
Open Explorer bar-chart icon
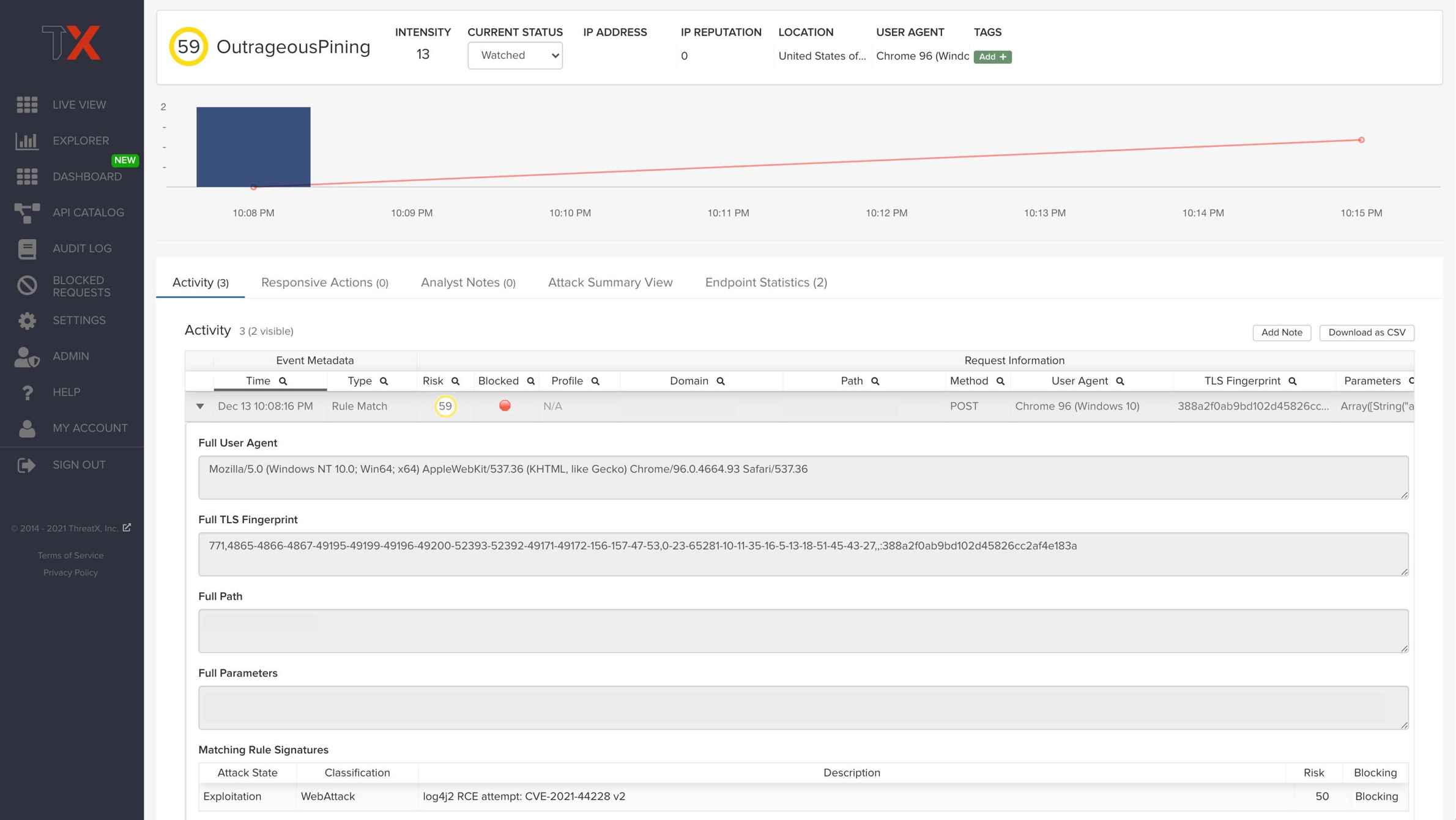coord(27,141)
